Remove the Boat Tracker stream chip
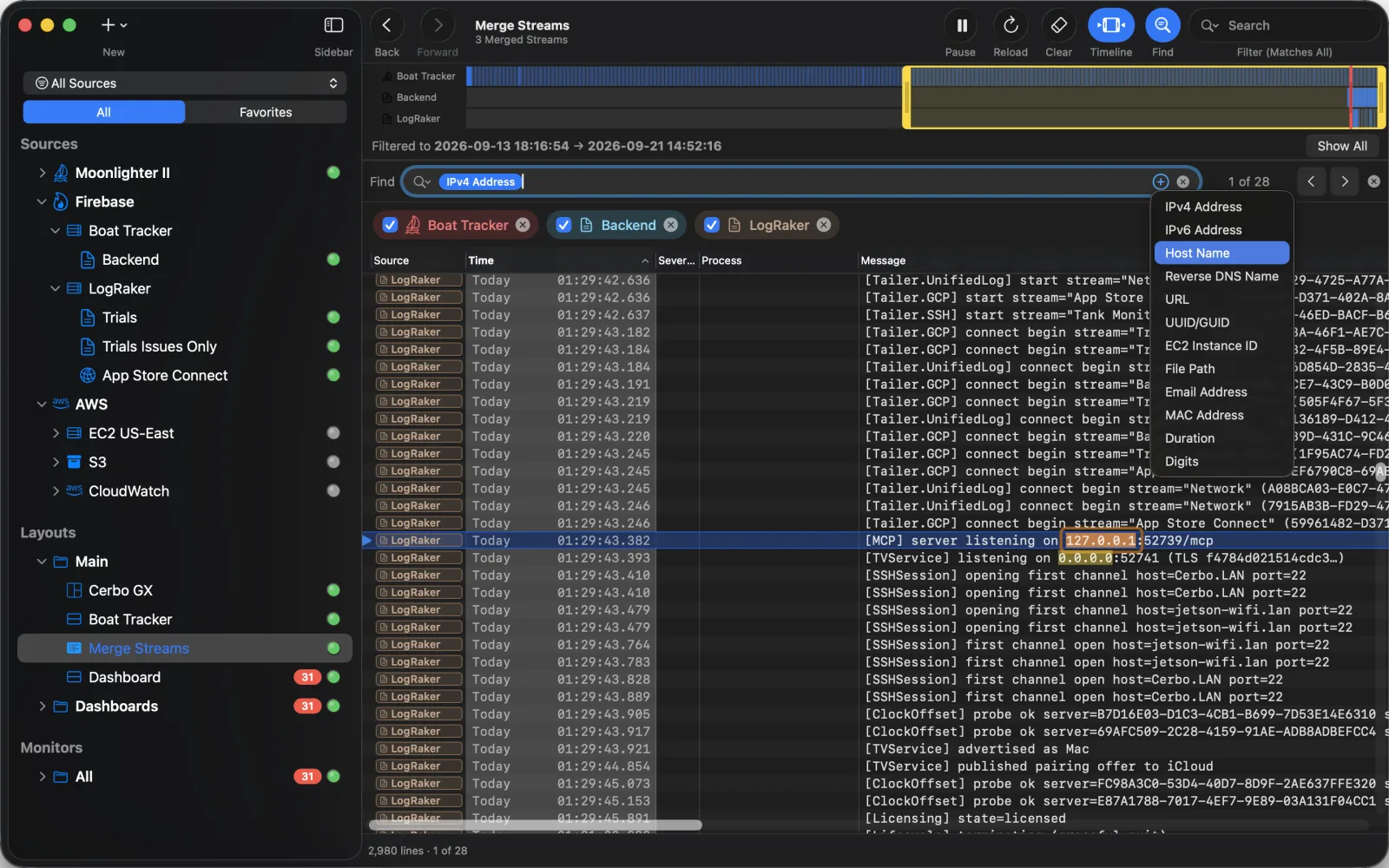Viewport: 1389px width, 868px height. point(523,225)
